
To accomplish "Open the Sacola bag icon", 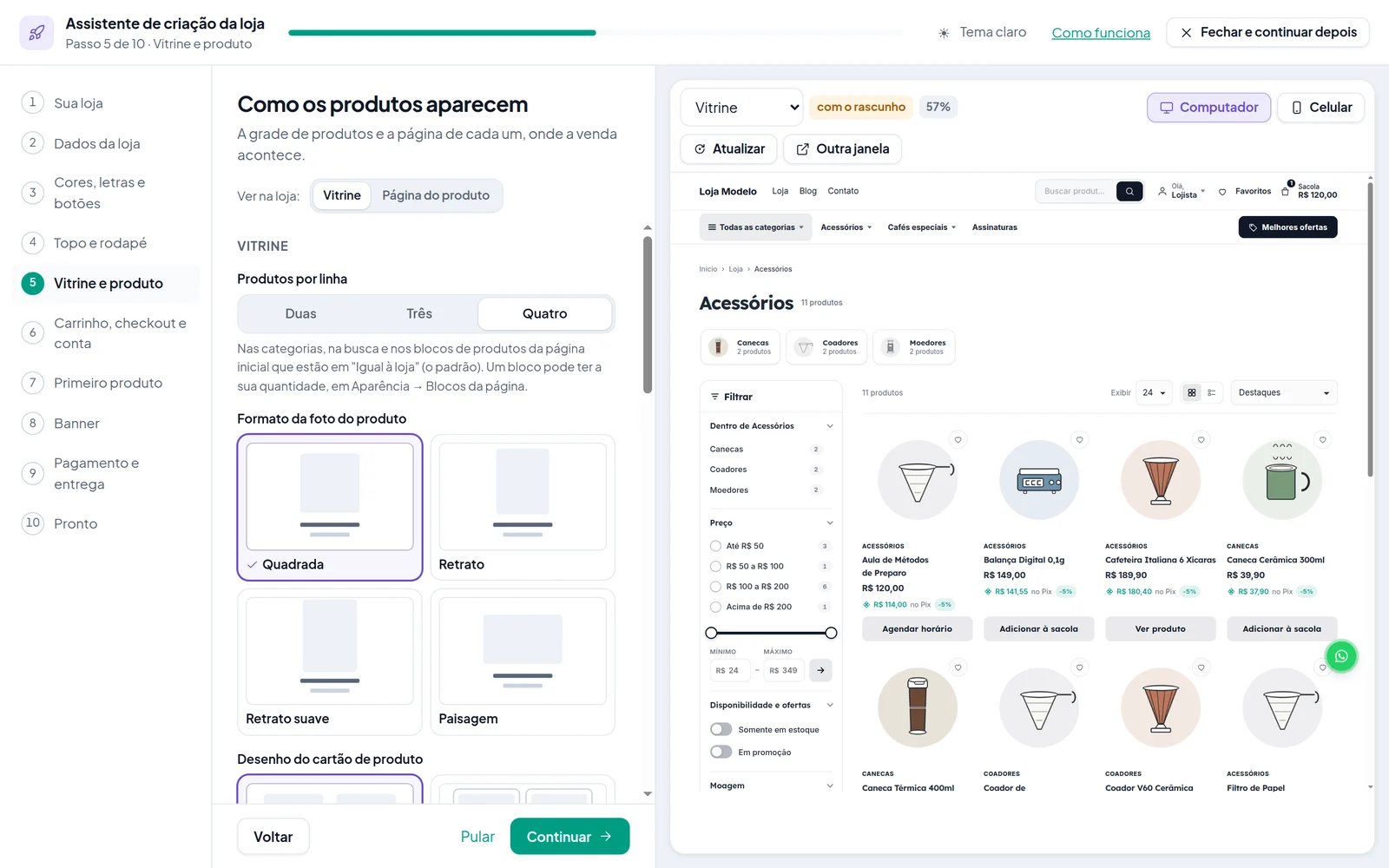I will coord(1286,191).
